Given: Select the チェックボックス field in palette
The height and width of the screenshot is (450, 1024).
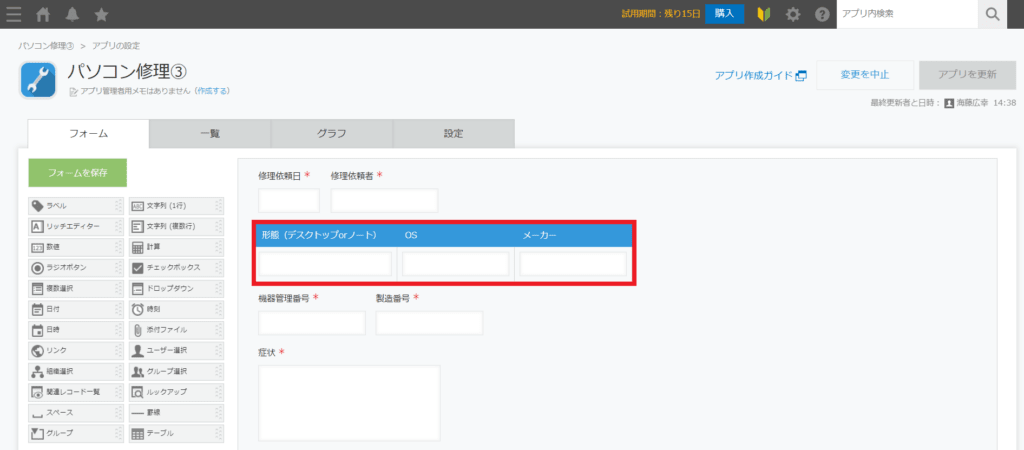Looking at the screenshot, I should (176, 268).
